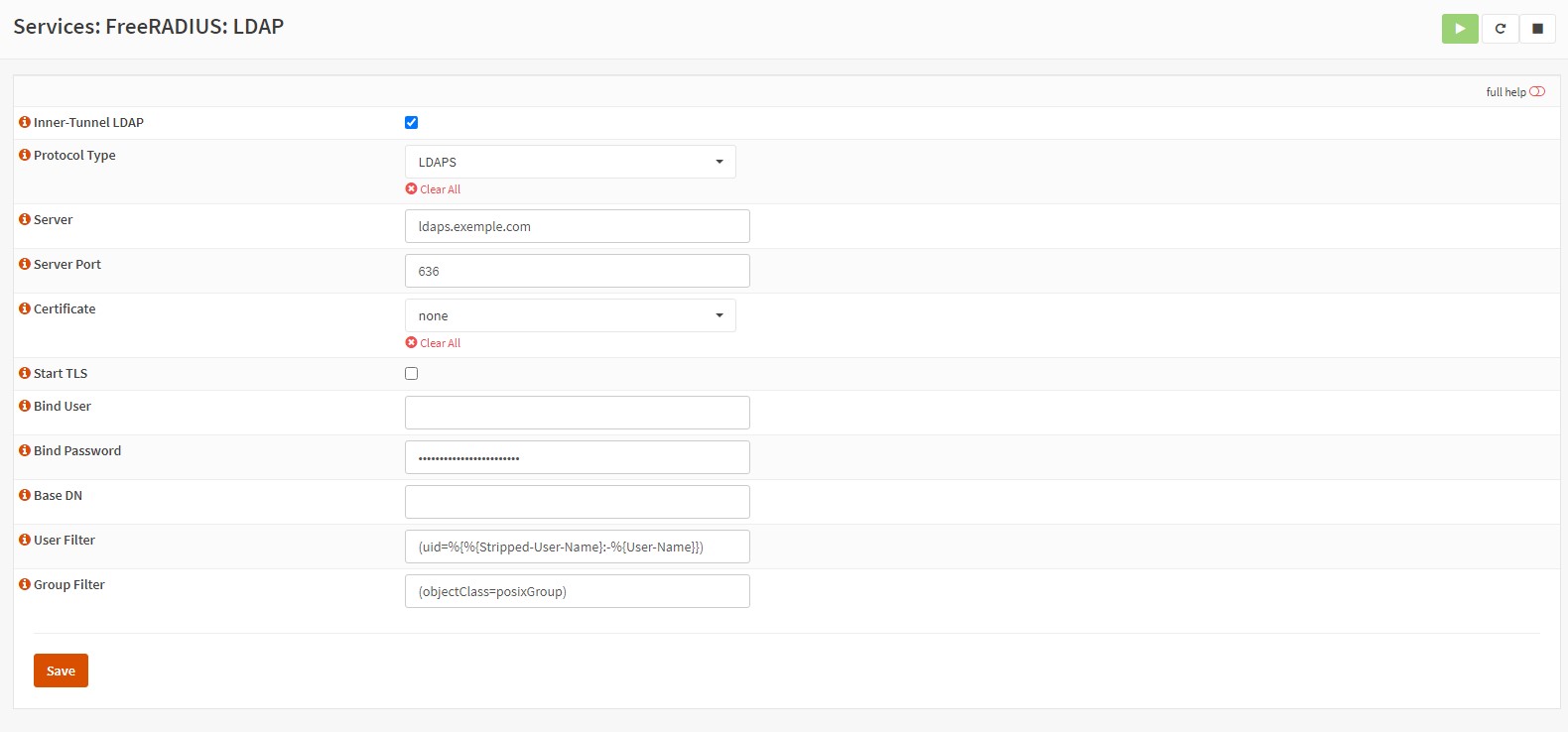Click the Server Port field showing 636
The image size is (1568, 732).
[x=578, y=271]
